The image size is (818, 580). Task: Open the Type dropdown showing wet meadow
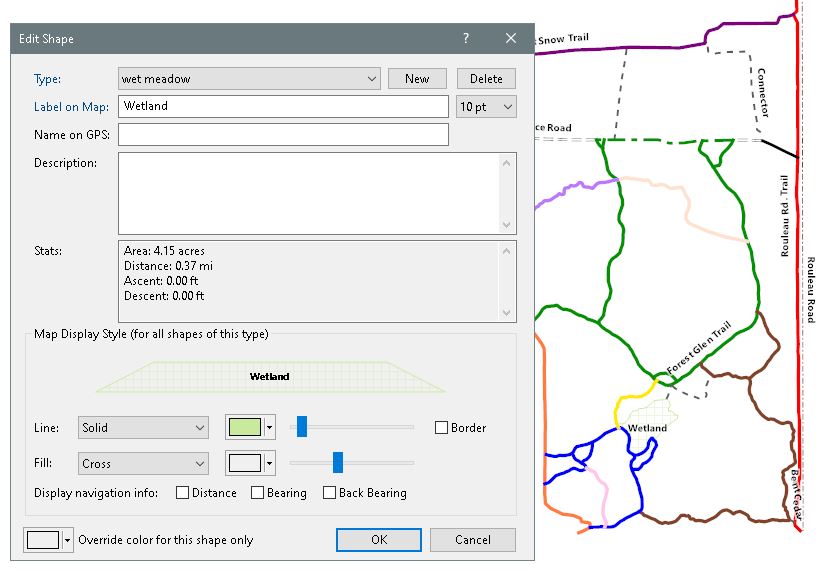[x=249, y=79]
